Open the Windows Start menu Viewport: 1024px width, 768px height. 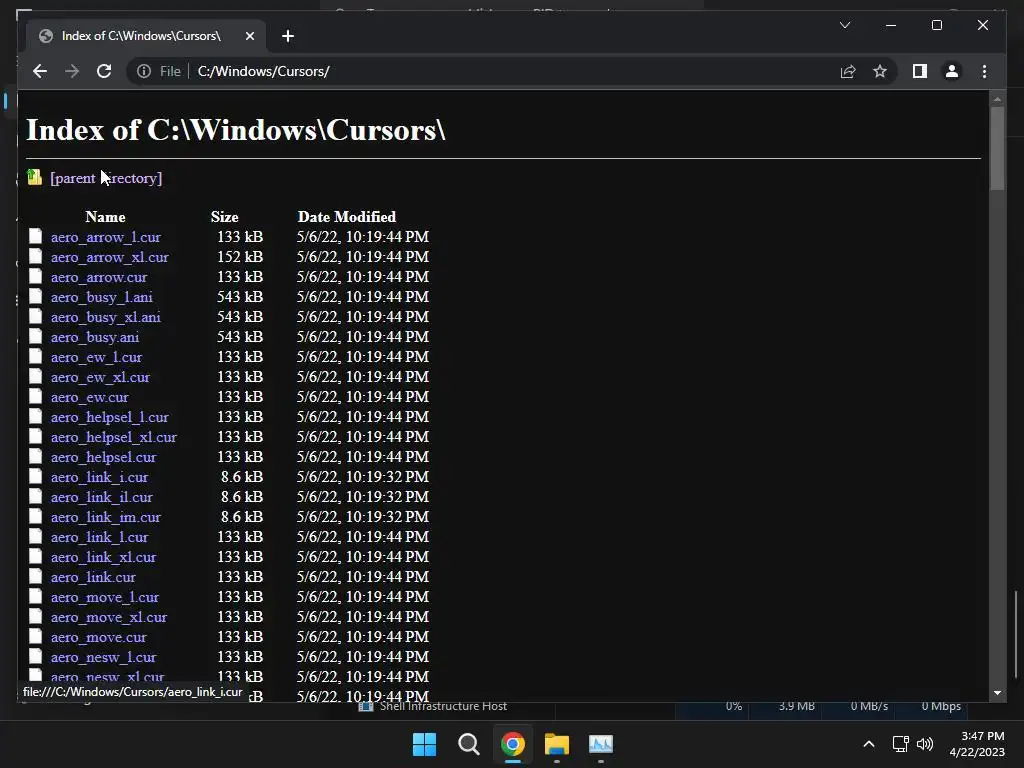(x=424, y=744)
